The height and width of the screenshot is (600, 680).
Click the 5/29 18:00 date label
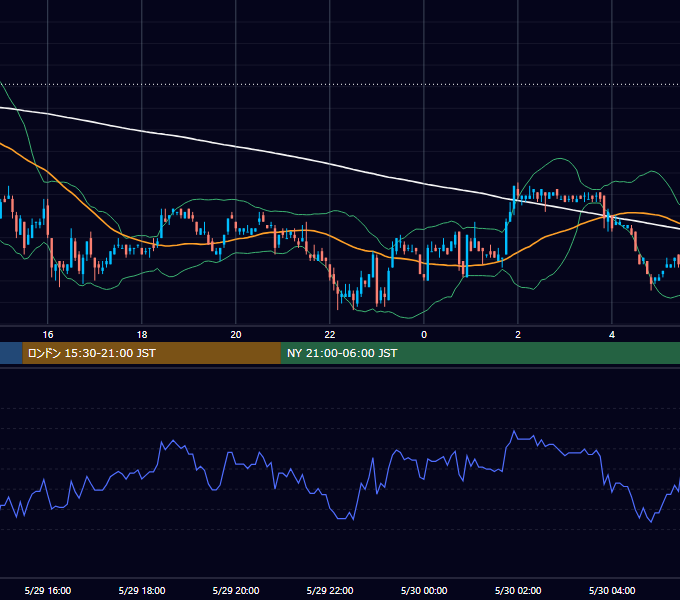click(x=142, y=590)
